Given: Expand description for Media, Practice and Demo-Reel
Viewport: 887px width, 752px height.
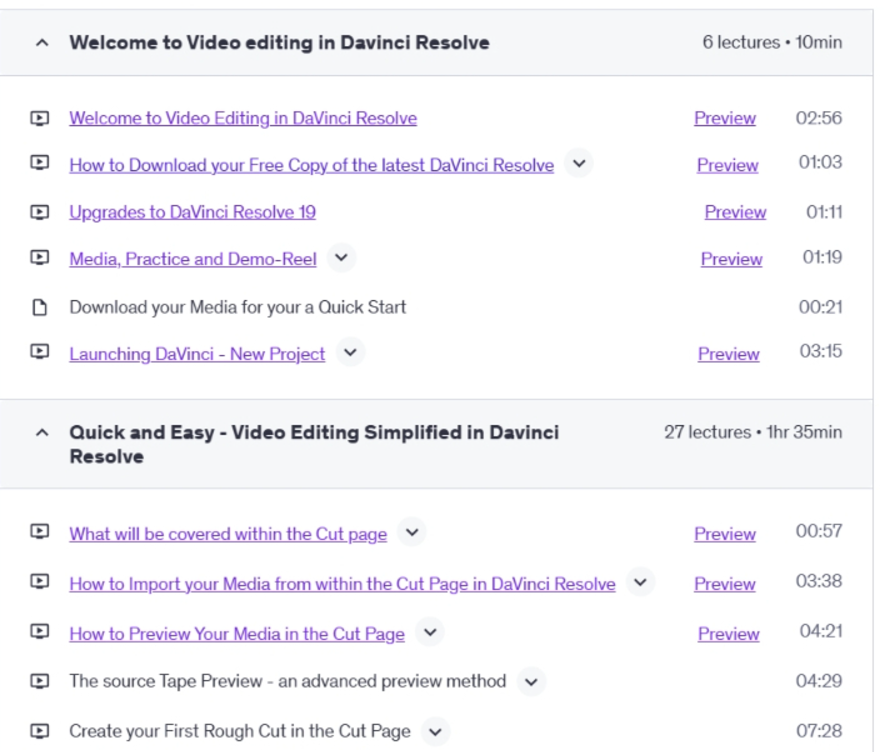Looking at the screenshot, I should pyautogui.click(x=341, y=257).
